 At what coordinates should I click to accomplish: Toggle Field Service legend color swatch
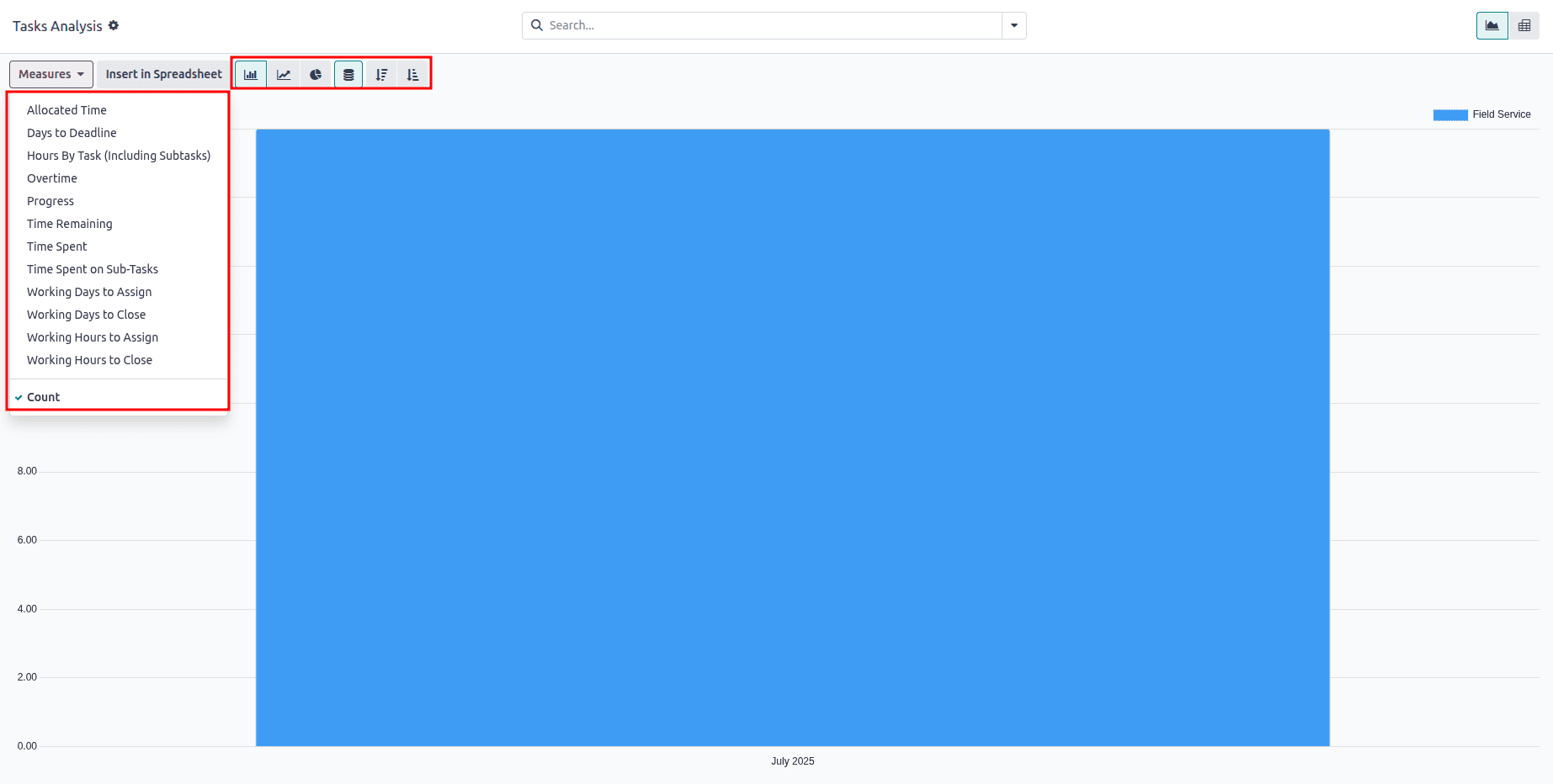(x=1450, y=115)
